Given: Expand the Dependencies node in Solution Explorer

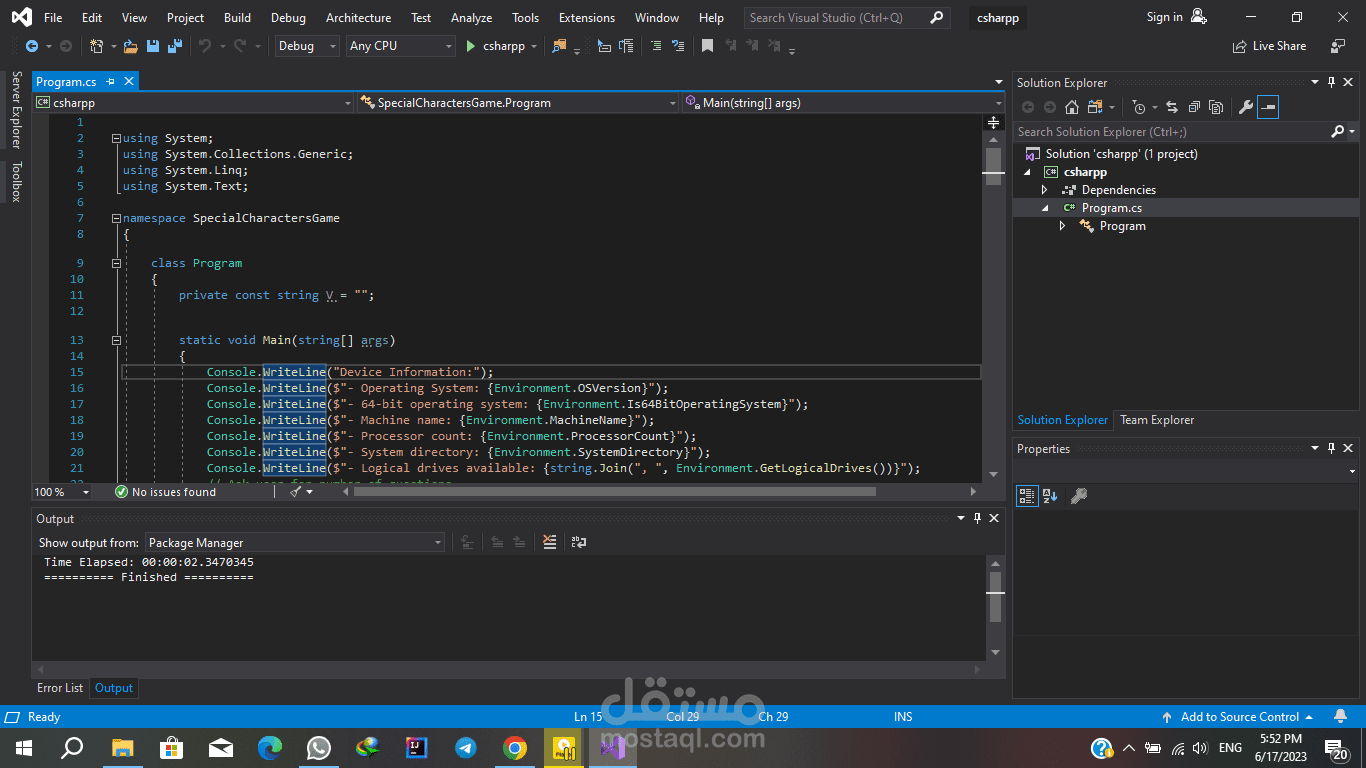Looking at the screenshot, I should pos(1044,190).
